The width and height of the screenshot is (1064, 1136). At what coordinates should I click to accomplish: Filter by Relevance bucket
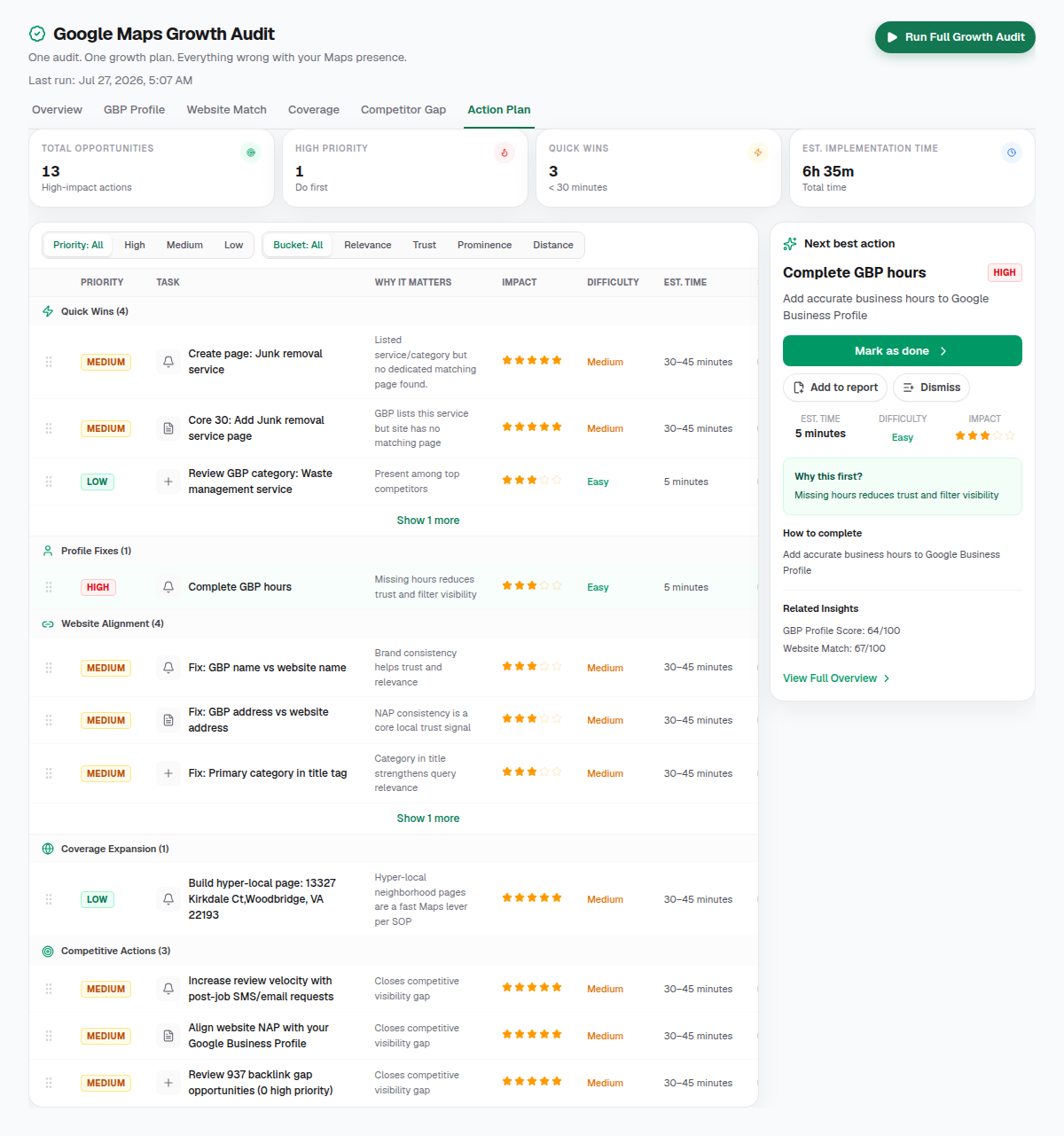pyautogui.click(x=368, y=245)
